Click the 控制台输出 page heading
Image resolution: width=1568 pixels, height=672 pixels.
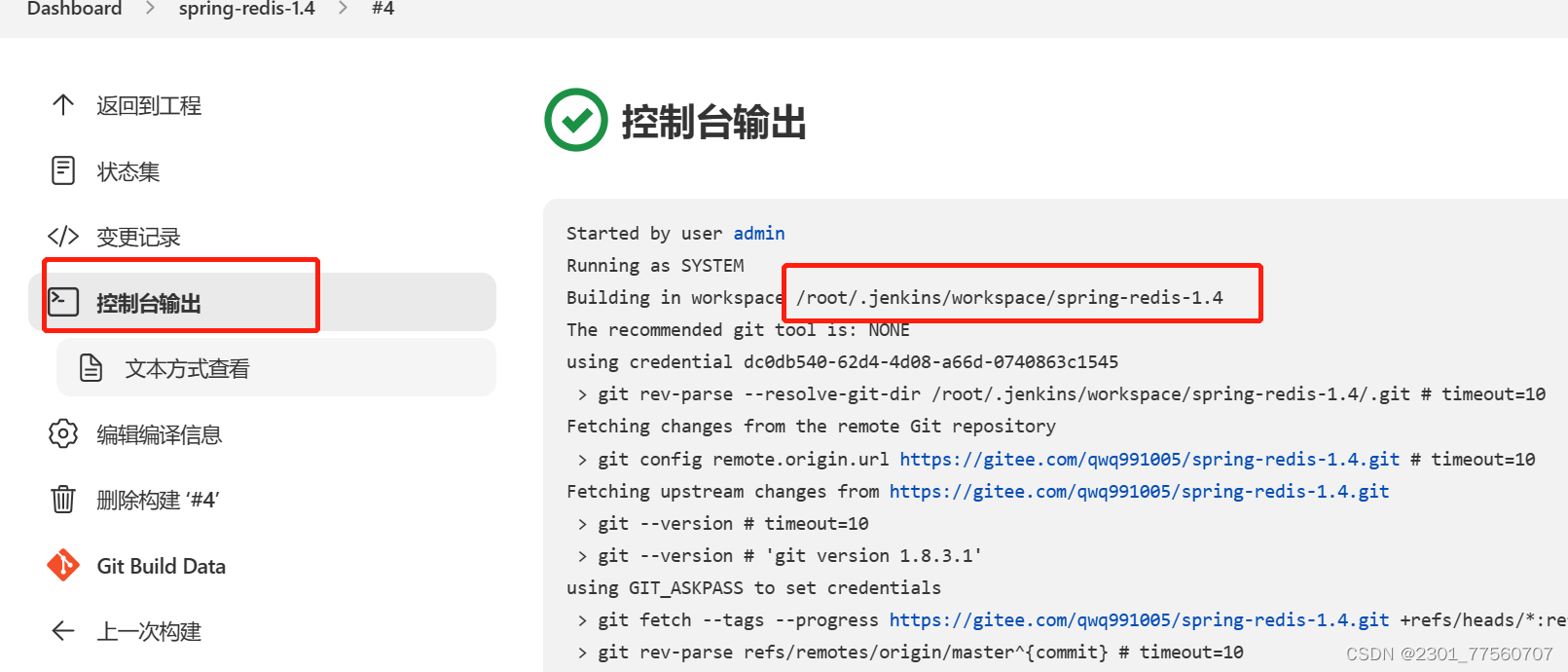click(x=713, y=122)
